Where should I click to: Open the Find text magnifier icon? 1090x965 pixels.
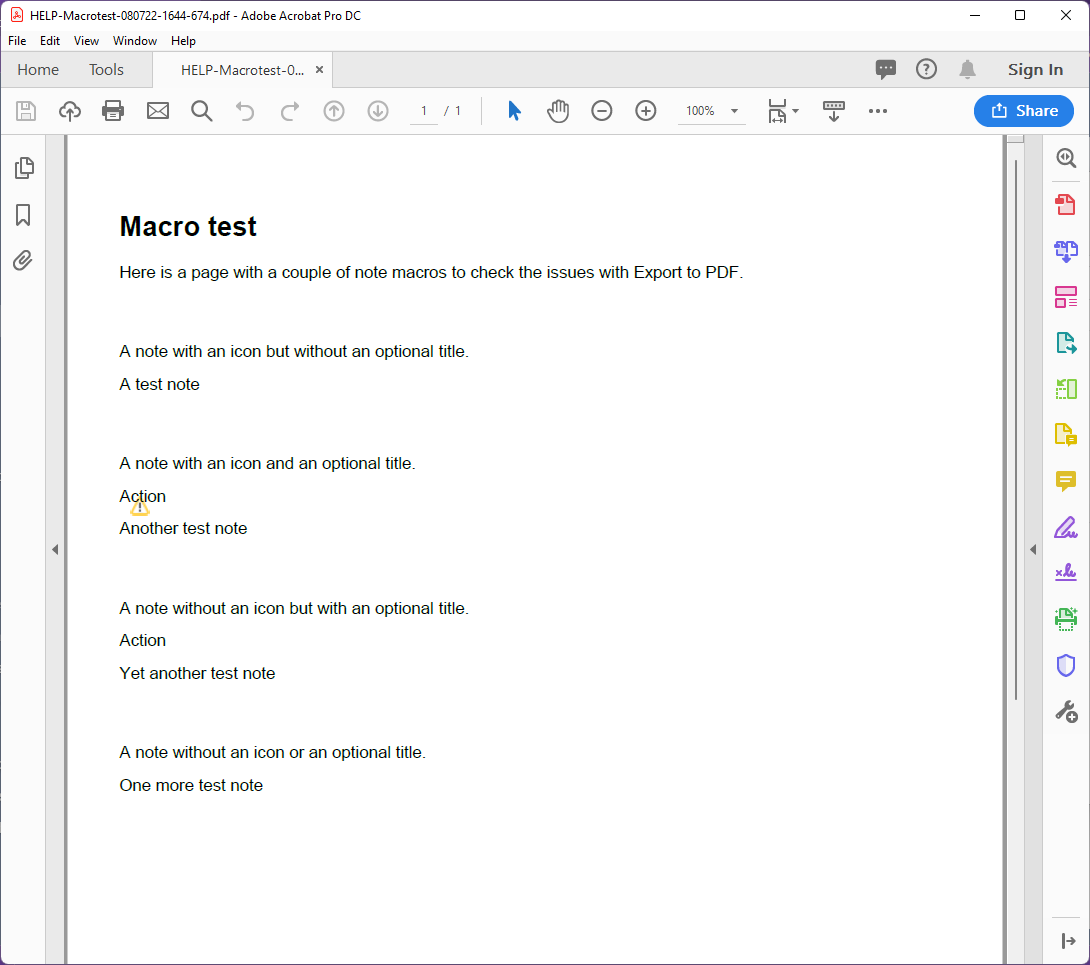point(202,111)
